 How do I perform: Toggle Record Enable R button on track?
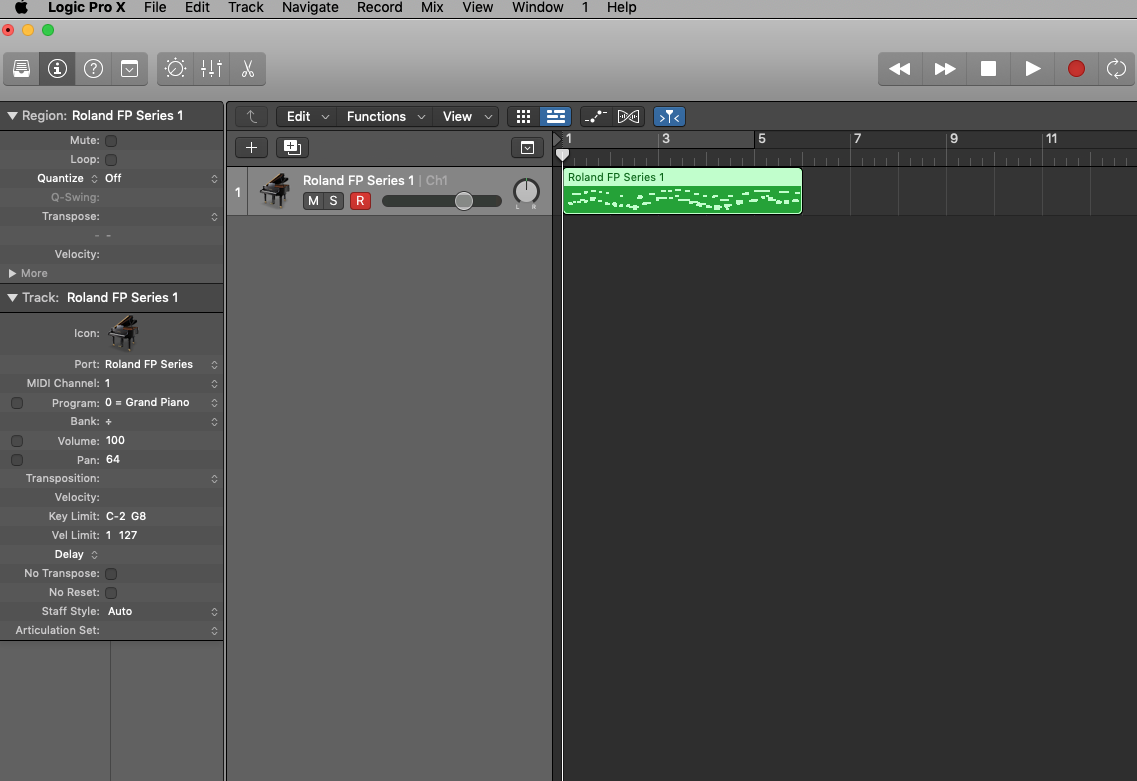click(x=360, y=201)
